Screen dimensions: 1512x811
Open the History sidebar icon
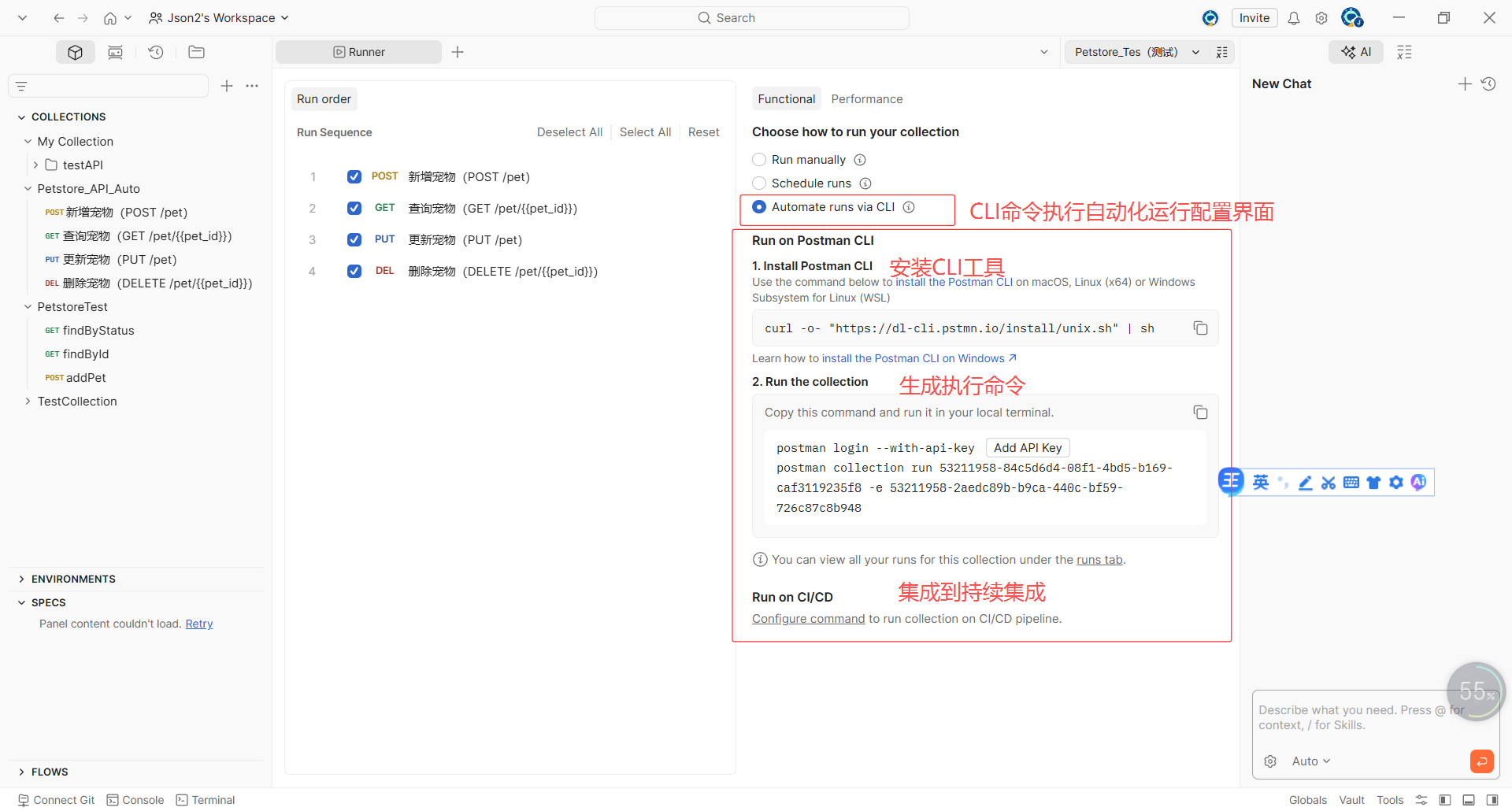pos(156,52)
